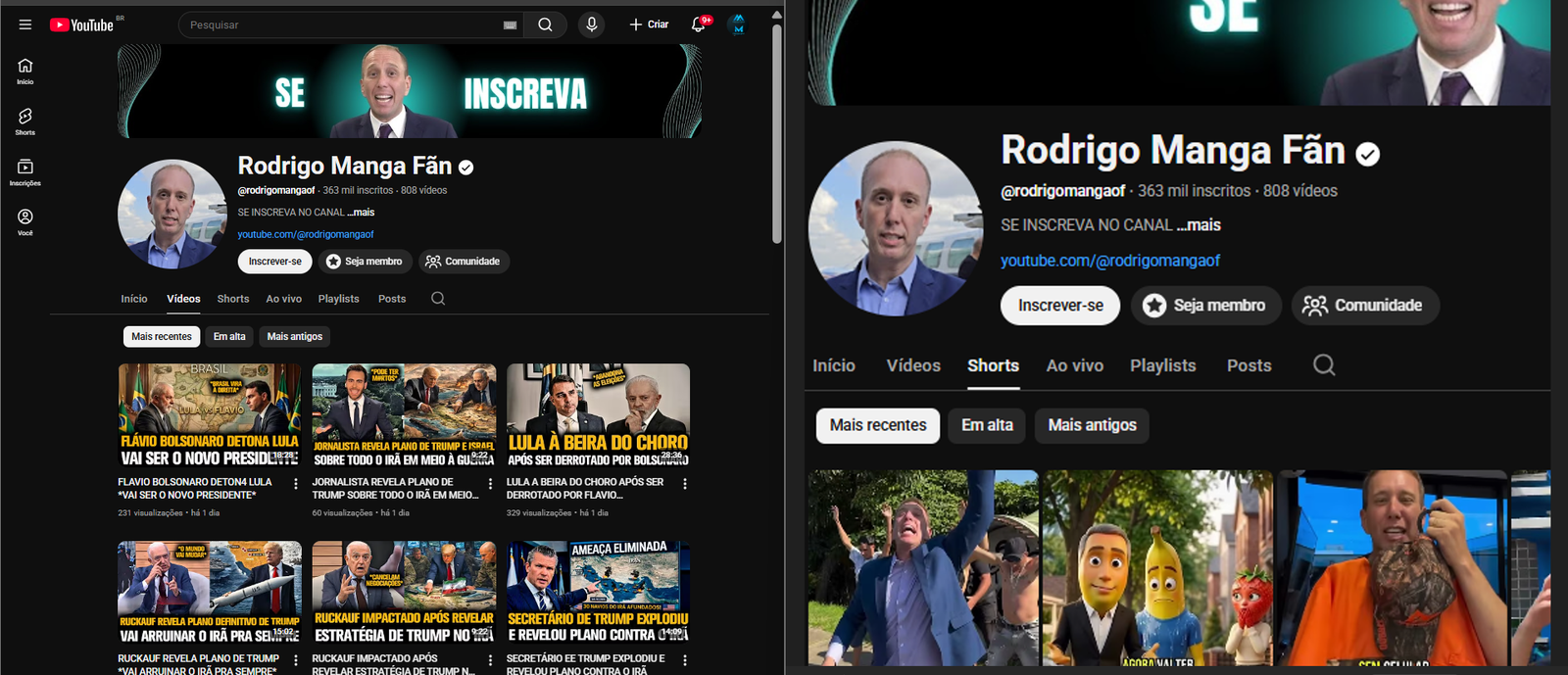Open the account avatar menu
Image resolution: width=1568 pixels, height=675 pixels.
738,24
